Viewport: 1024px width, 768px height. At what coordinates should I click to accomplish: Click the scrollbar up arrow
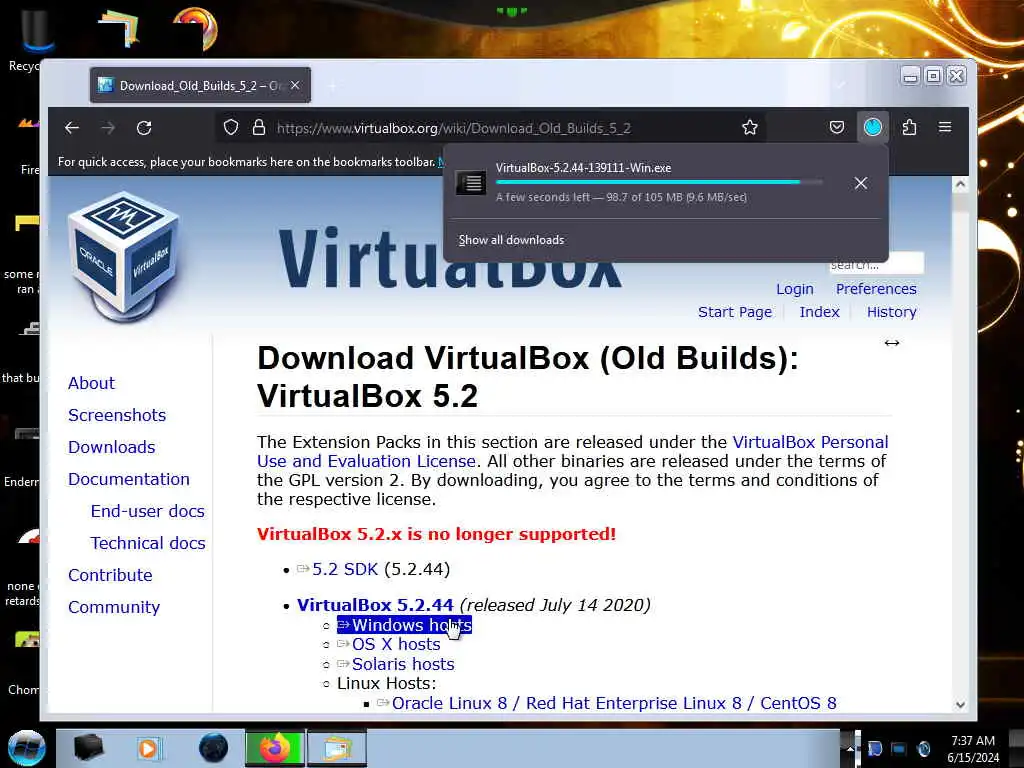[960, 185]
